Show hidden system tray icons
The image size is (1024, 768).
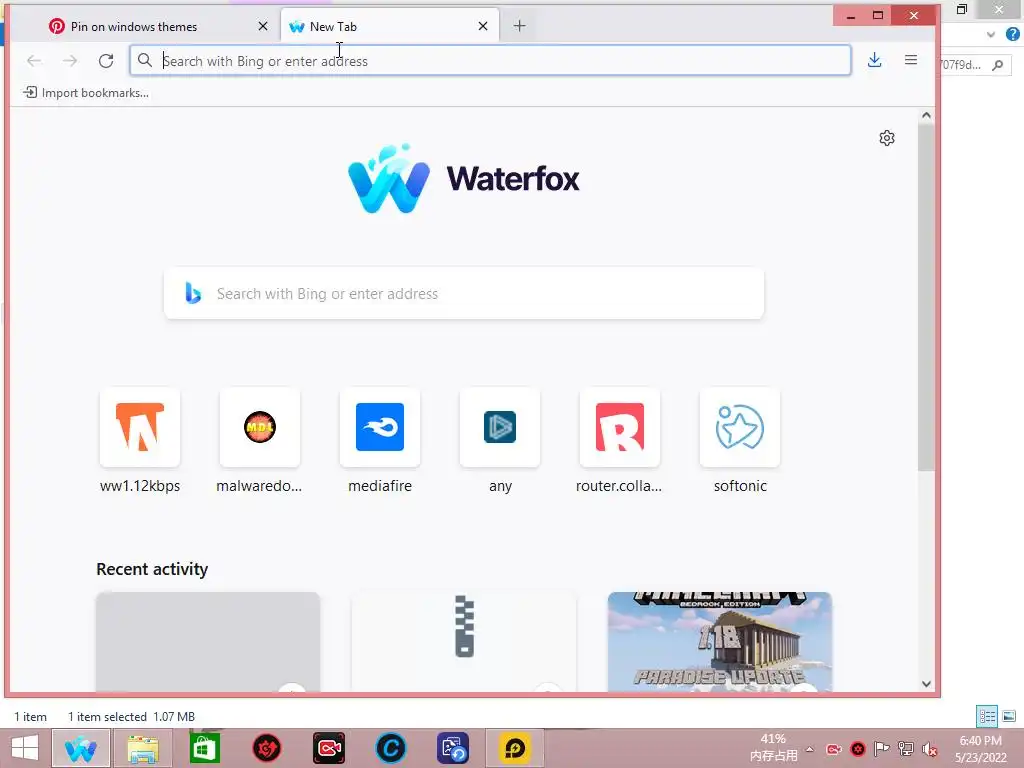[810, 749]
